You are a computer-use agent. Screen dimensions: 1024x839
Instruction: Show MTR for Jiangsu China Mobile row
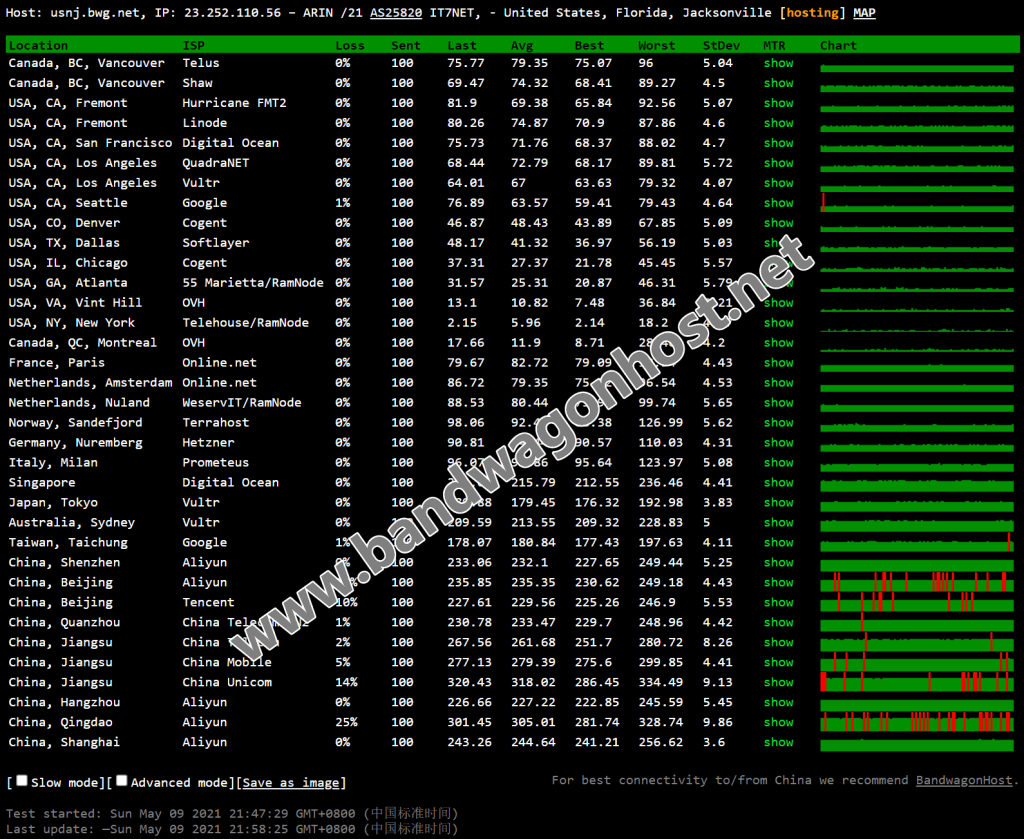tap(778, 663)
